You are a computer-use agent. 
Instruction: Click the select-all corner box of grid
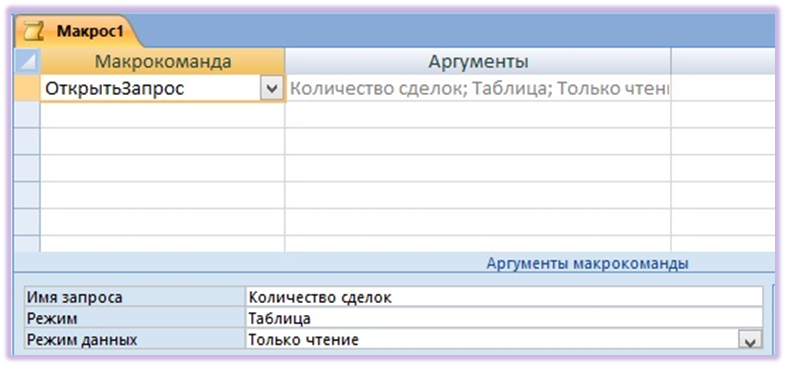pos(28,62)
